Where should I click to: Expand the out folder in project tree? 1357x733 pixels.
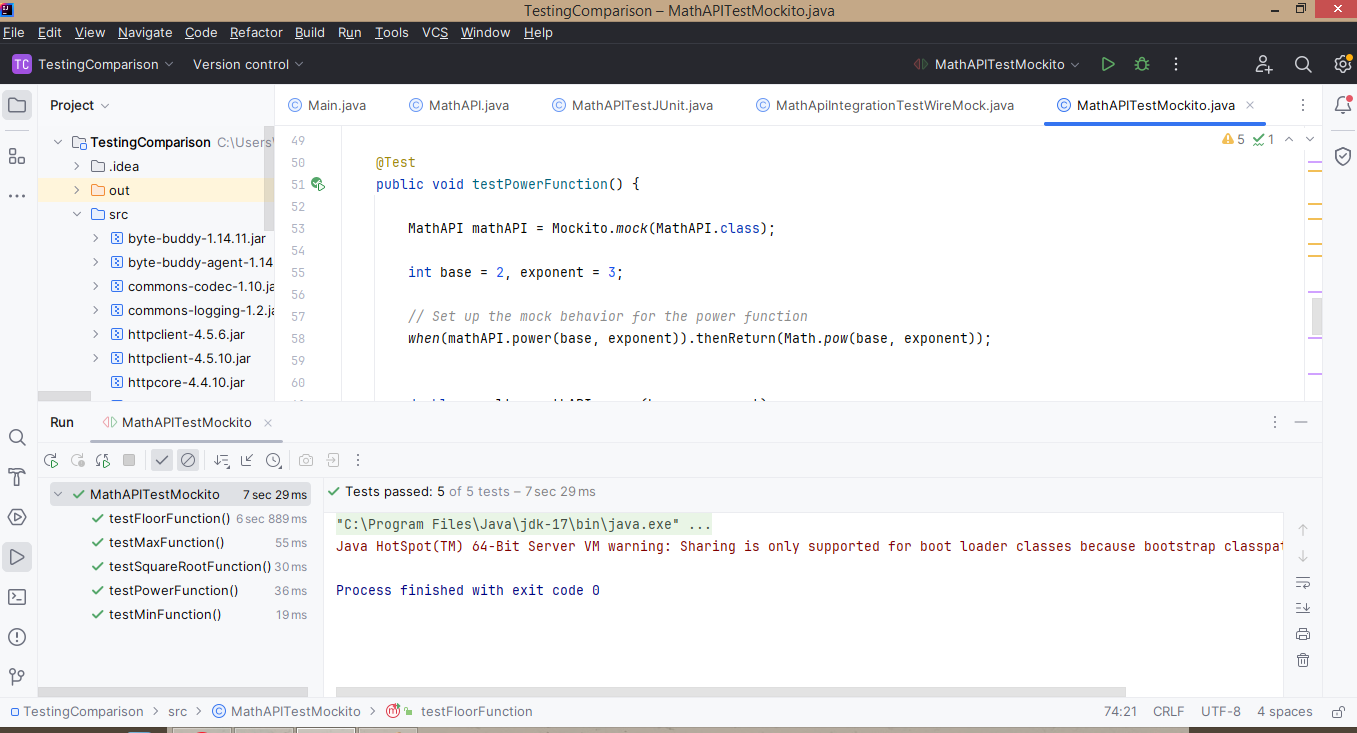pos(77,190)
